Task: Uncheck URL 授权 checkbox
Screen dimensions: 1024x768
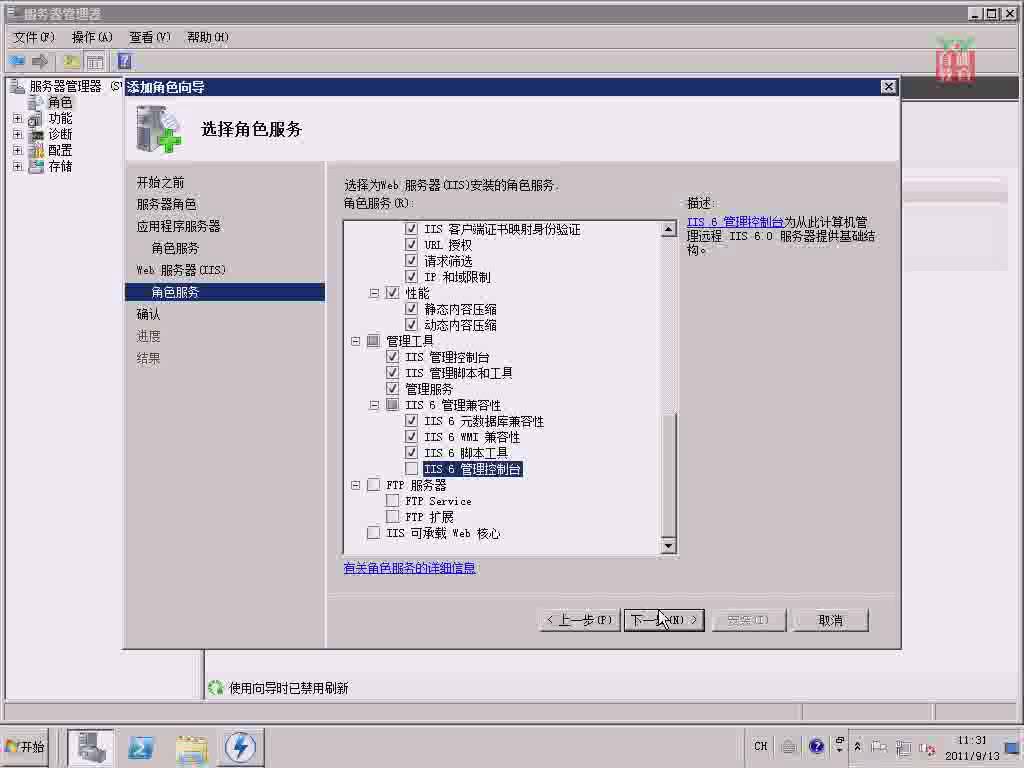Action: coord(411,244)
